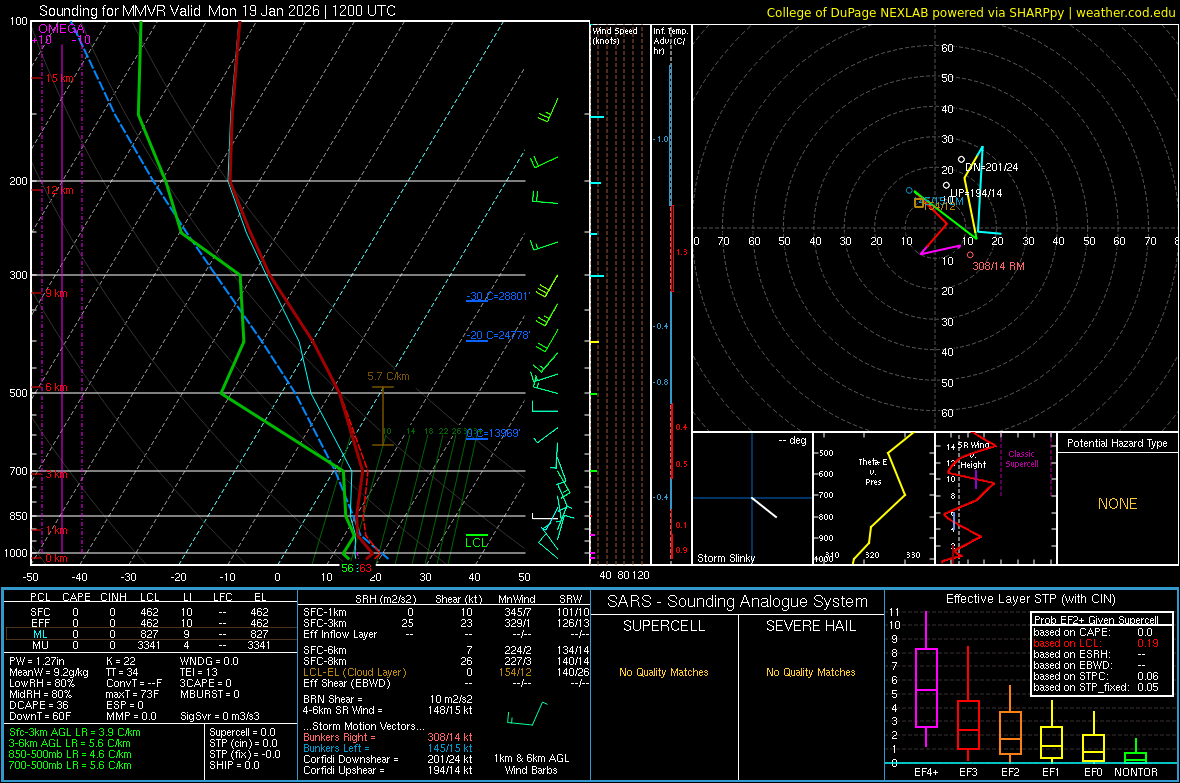The width and height of the screenshot is (1180, 783).
Task: Click the sounding title for MMVR
Action: 217,11
